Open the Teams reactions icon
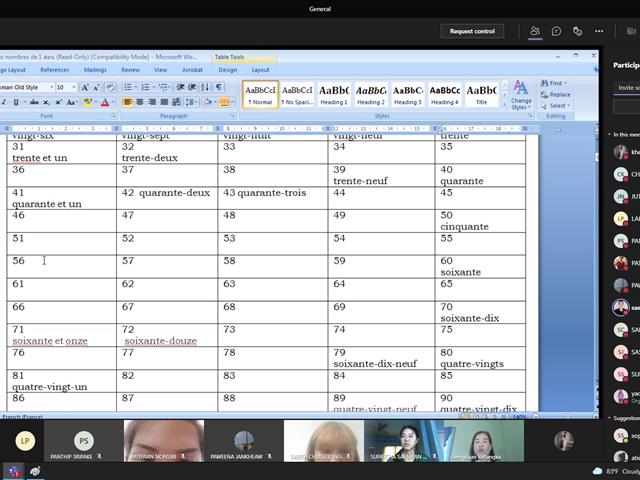Screen dimensions: 640x480 coord(577,31)
